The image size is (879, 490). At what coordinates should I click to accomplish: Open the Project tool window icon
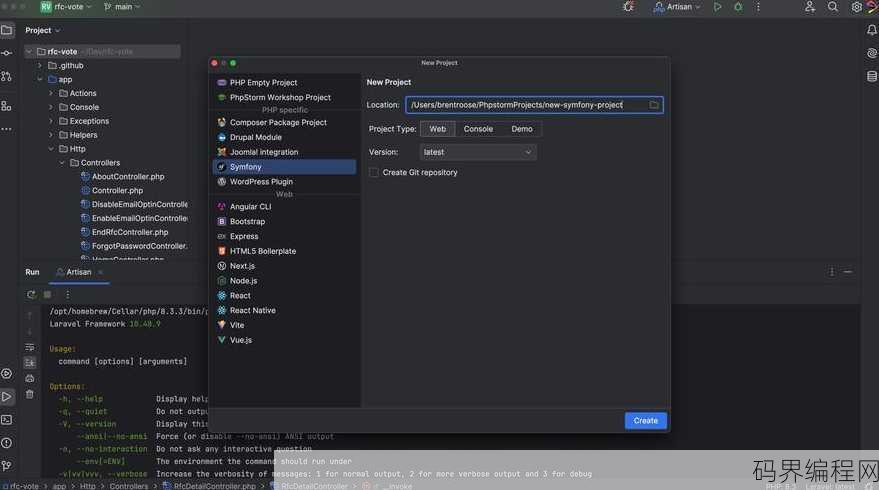click(x=7, y=30)
